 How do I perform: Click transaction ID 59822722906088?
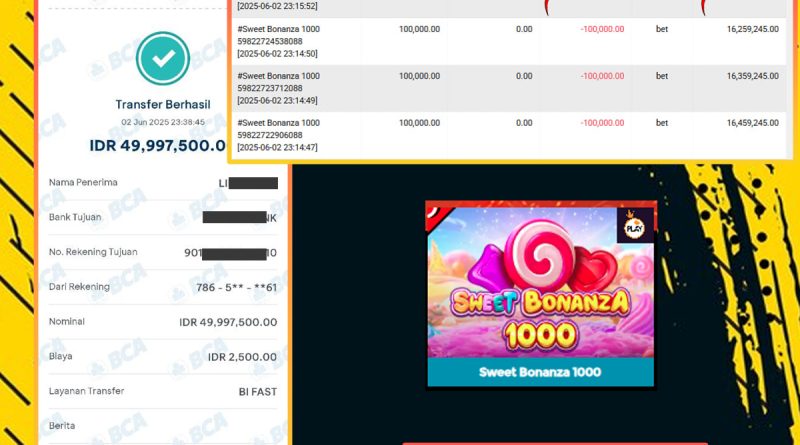coord(270,135)
